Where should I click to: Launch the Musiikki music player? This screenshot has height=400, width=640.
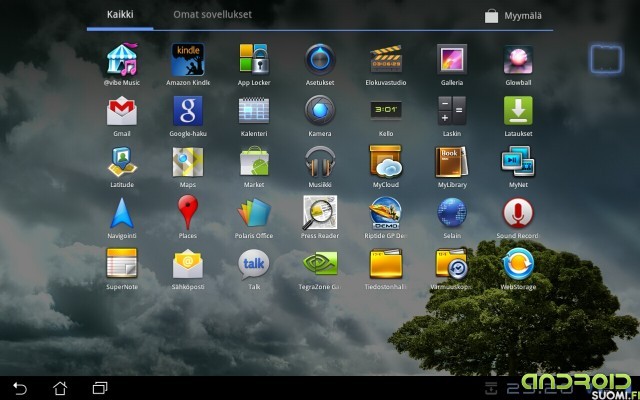coord(320,162)
